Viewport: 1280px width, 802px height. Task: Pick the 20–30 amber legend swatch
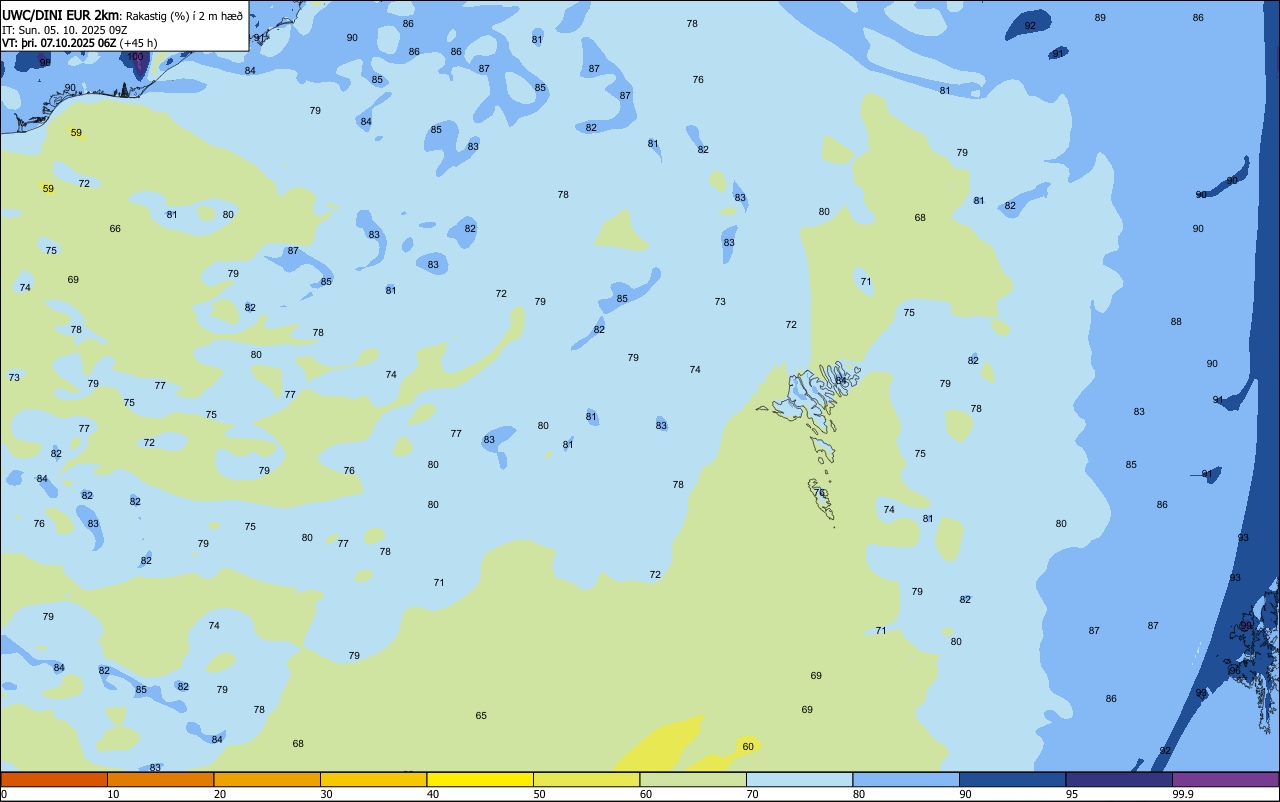(267, 780)
